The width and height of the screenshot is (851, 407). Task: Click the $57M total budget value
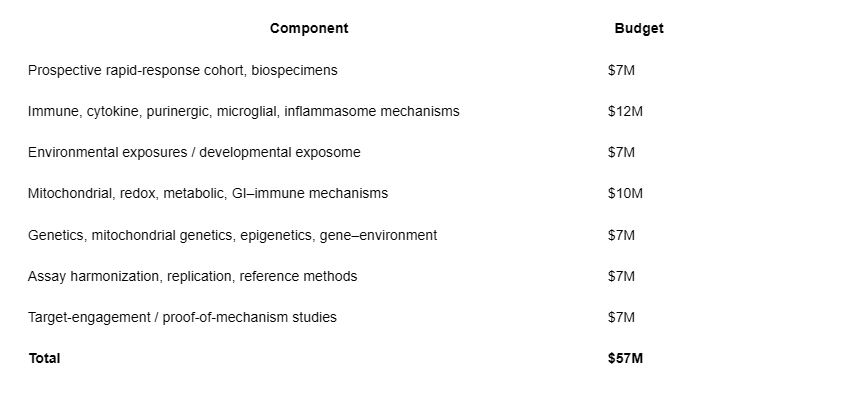(625, 359)
